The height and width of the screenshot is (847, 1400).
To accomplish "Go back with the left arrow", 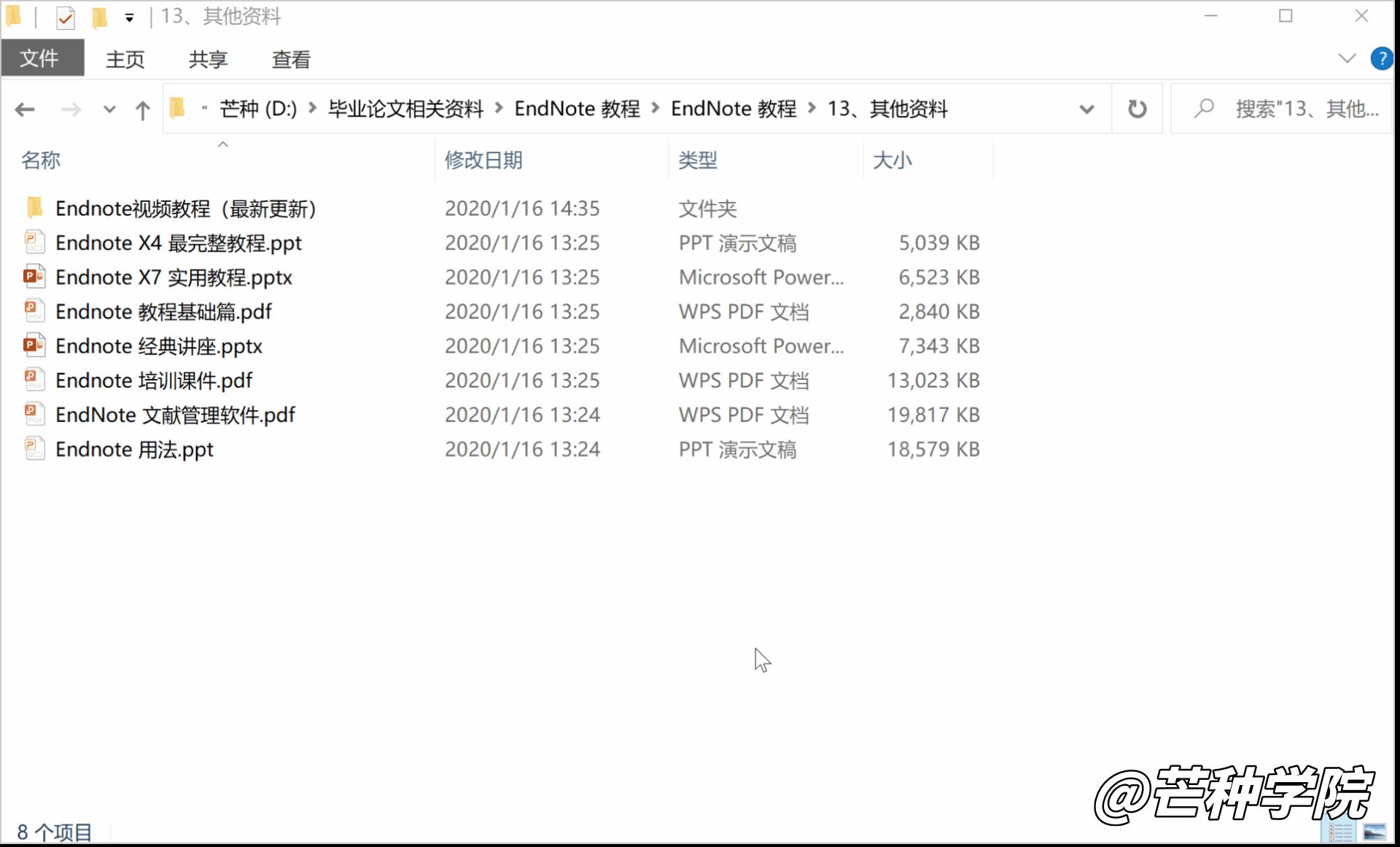I will 25,109.
